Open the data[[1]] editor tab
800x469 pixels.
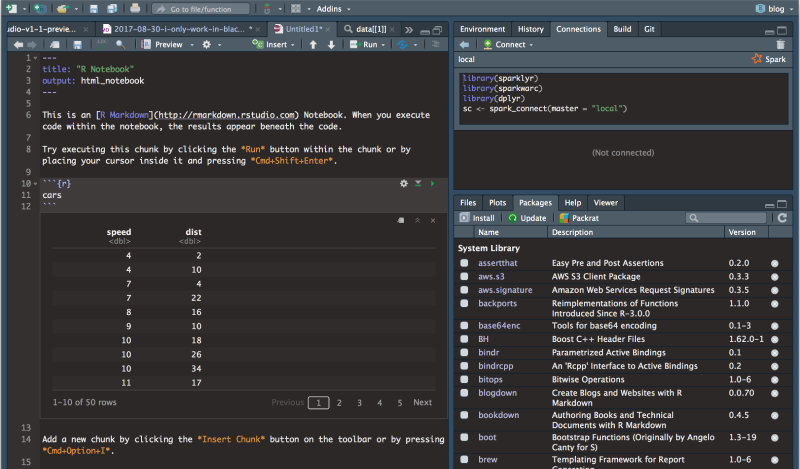(x=371, y=29)
